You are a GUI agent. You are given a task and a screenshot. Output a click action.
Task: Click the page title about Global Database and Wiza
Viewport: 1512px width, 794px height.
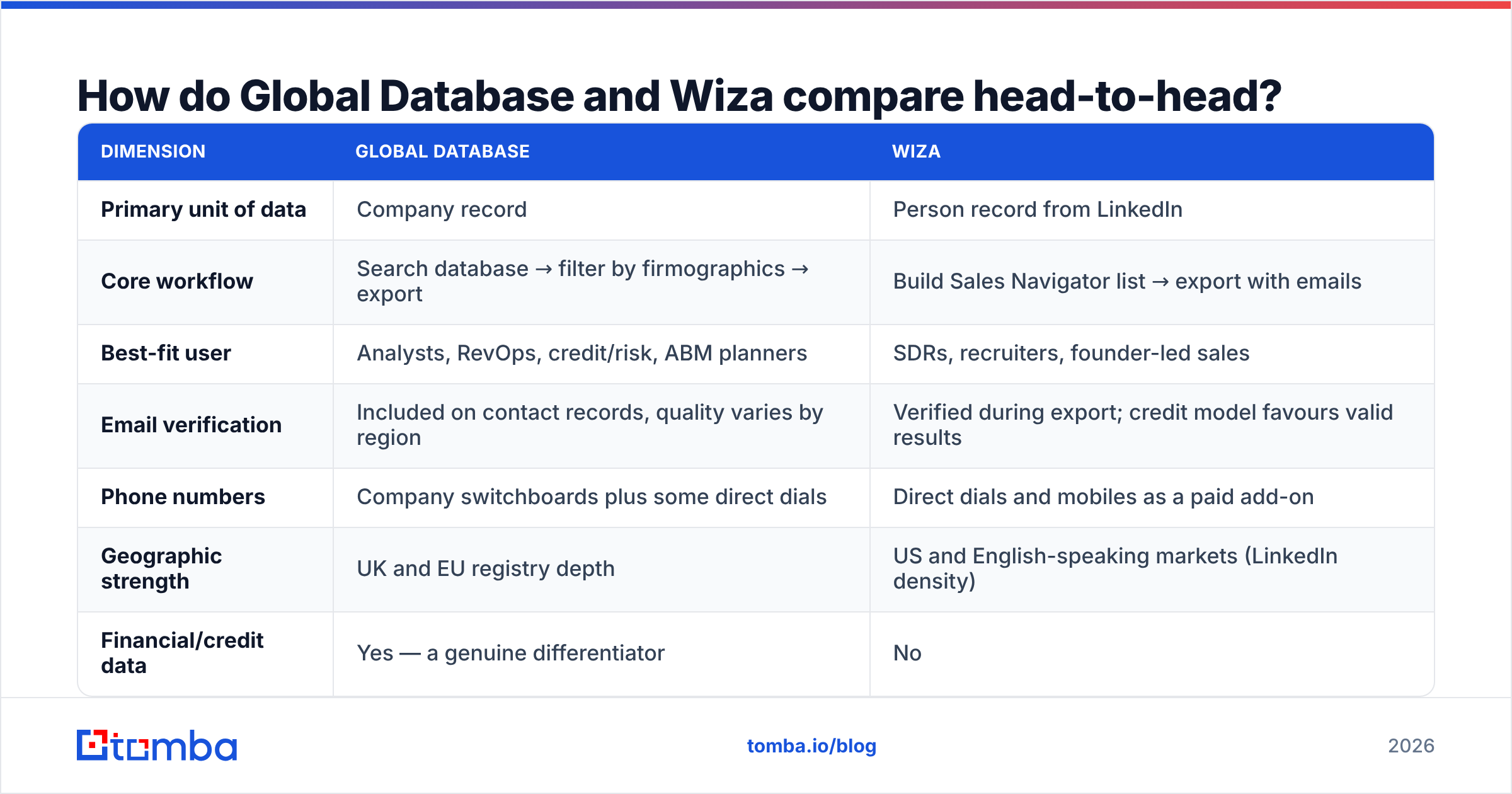point(679,96)
